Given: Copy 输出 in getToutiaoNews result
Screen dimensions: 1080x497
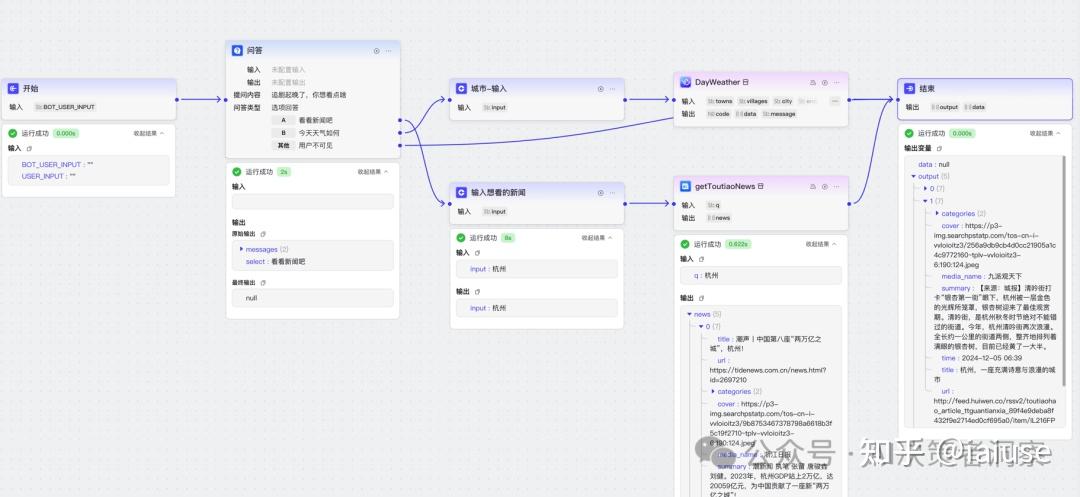Looking at the screenshot, I should pos(701,298).
